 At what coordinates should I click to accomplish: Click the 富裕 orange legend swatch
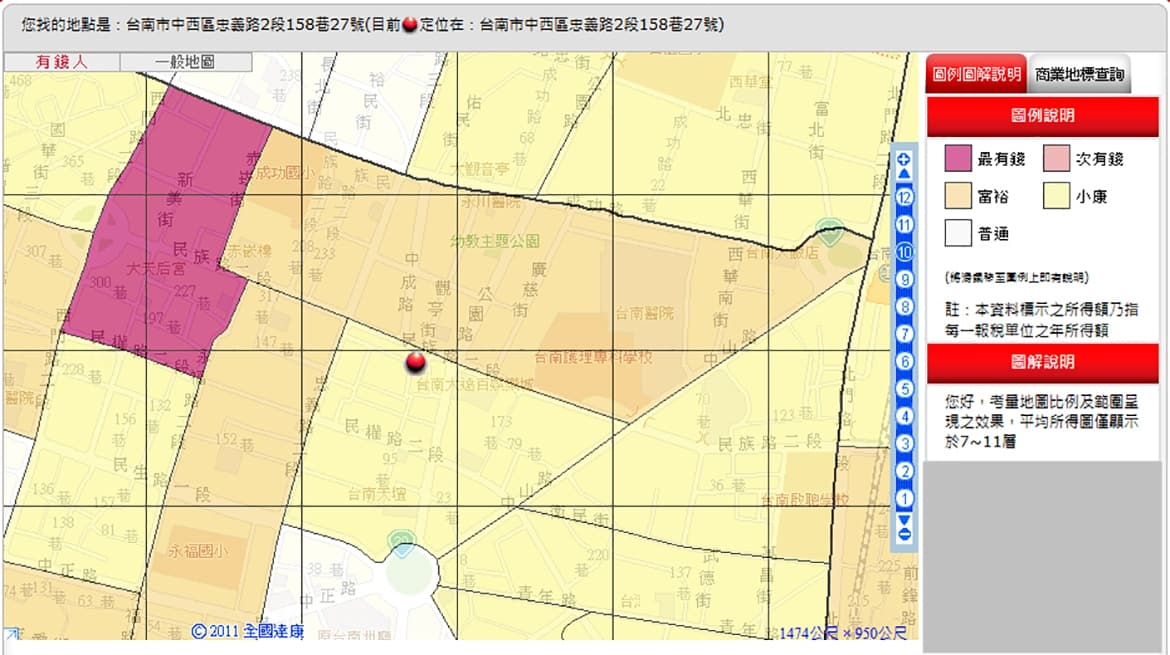pyautogui.click(x=958, y=196)
